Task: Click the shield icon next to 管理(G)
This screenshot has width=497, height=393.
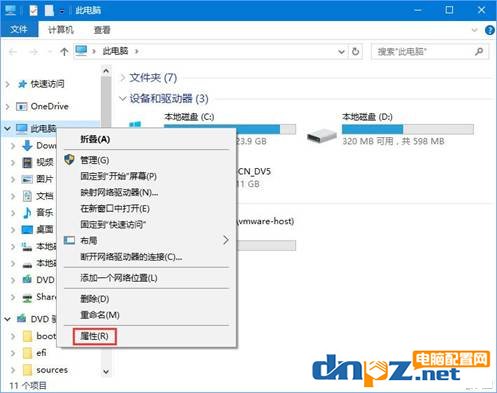Action: tap(69, 160)
